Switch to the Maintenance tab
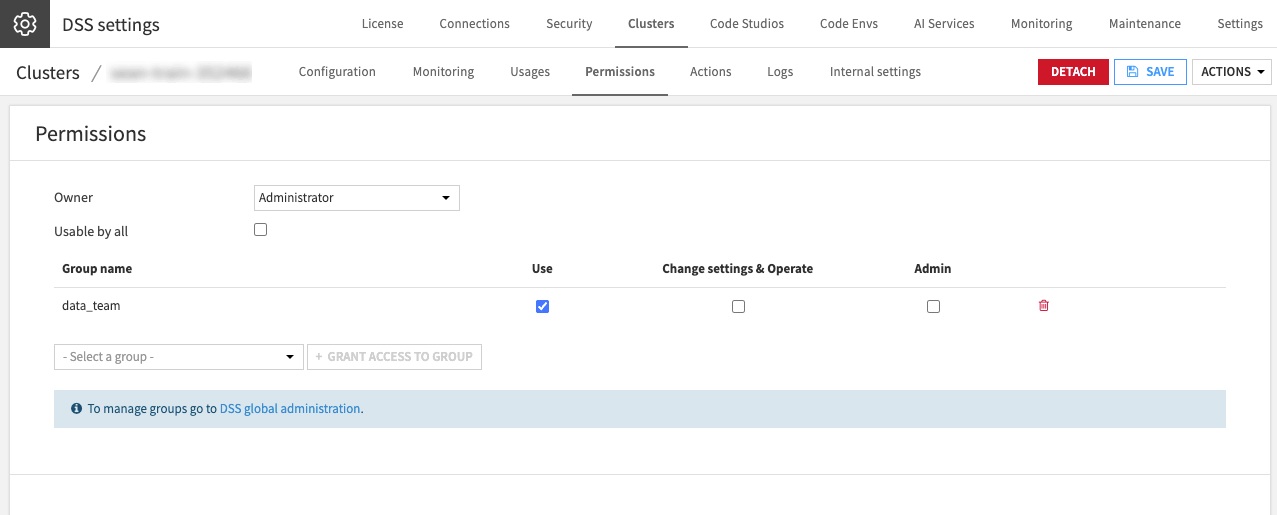This screenshot has height=515, width=1277. [x=1145, y=24]
